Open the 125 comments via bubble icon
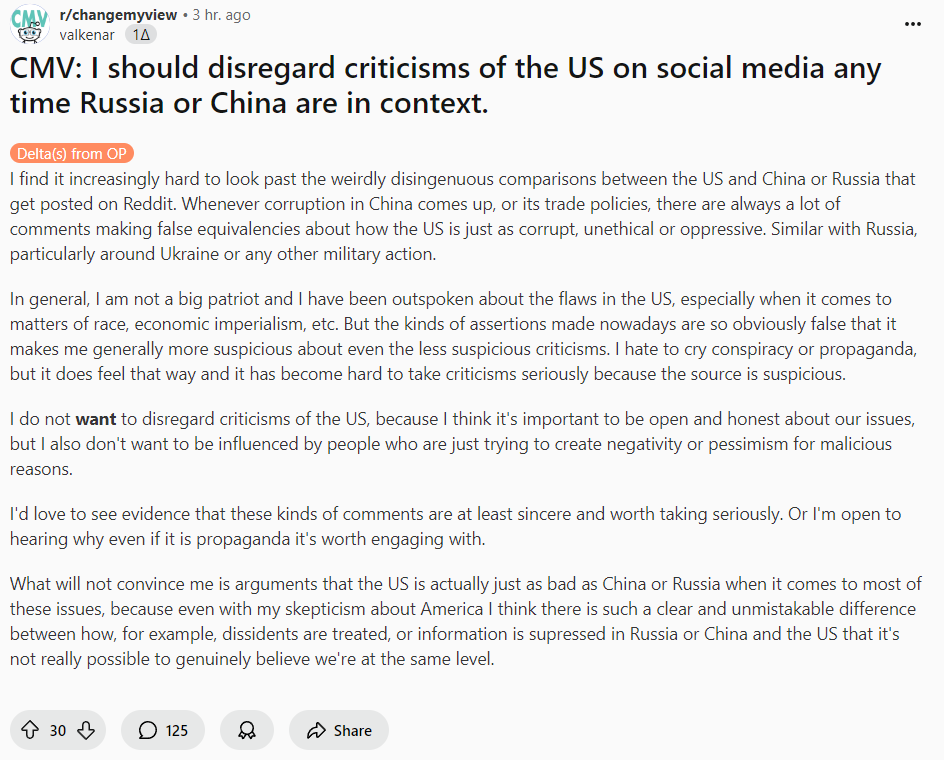Screen dimensions: 944x760 point(148,730)
